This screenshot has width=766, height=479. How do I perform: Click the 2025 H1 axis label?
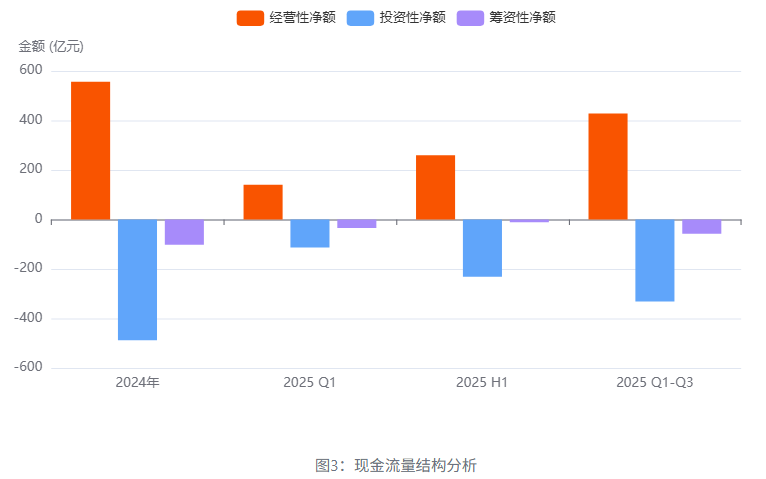click(482, 382)
